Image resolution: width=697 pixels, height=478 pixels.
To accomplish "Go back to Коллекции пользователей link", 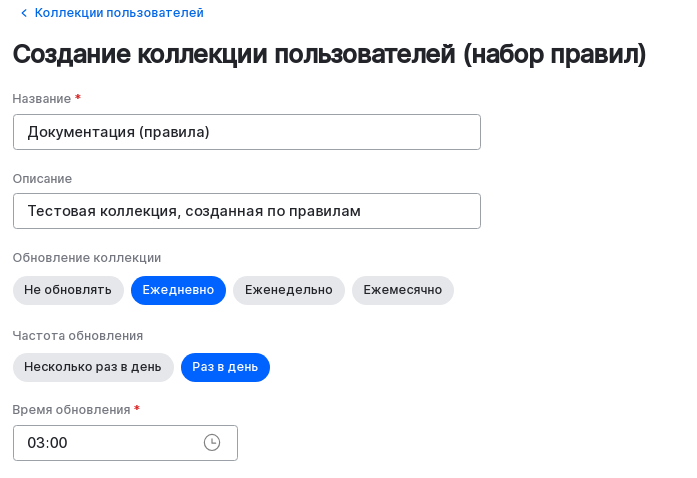I will [119, 13].
